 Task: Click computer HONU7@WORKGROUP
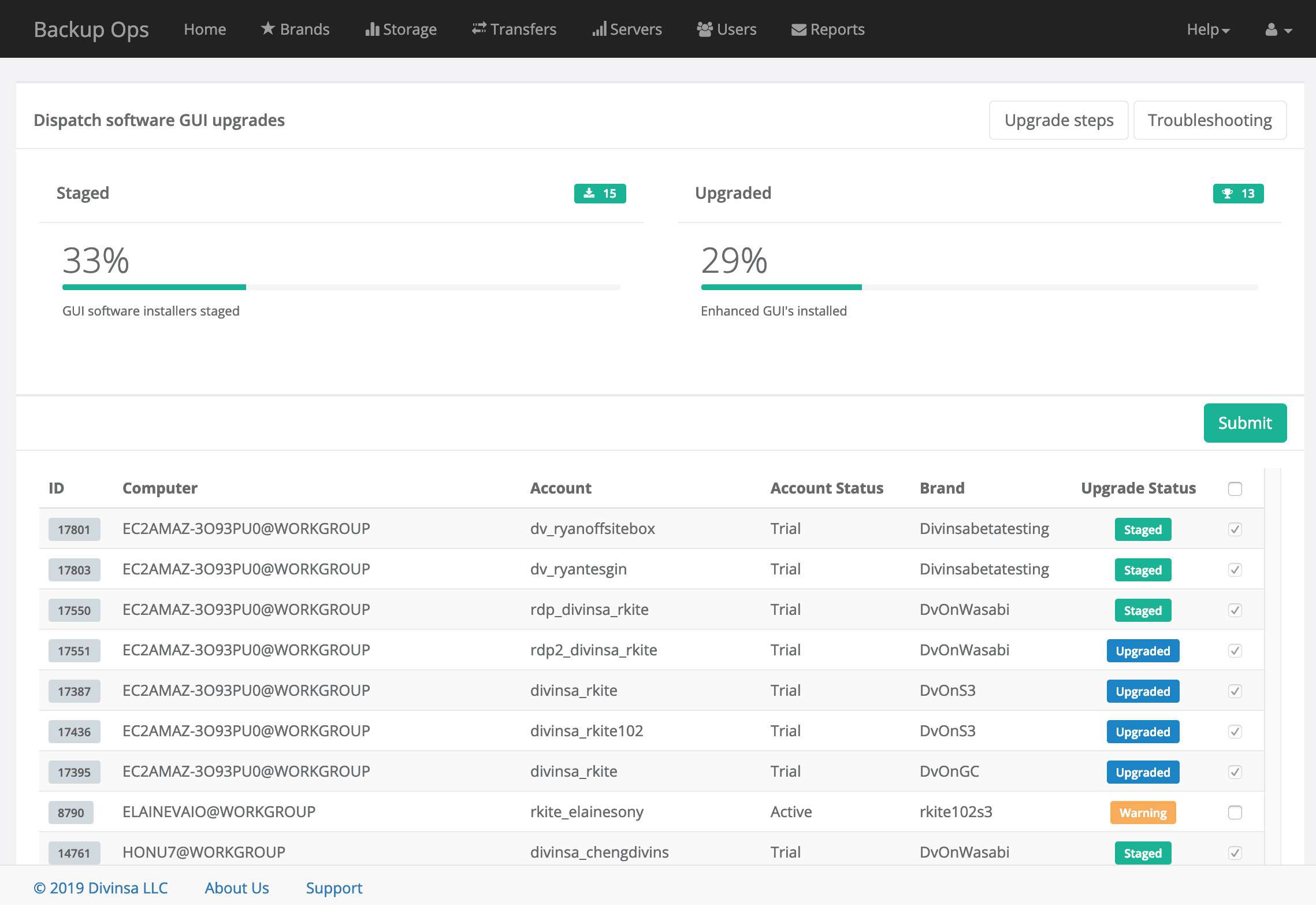[x=204, y=852]
